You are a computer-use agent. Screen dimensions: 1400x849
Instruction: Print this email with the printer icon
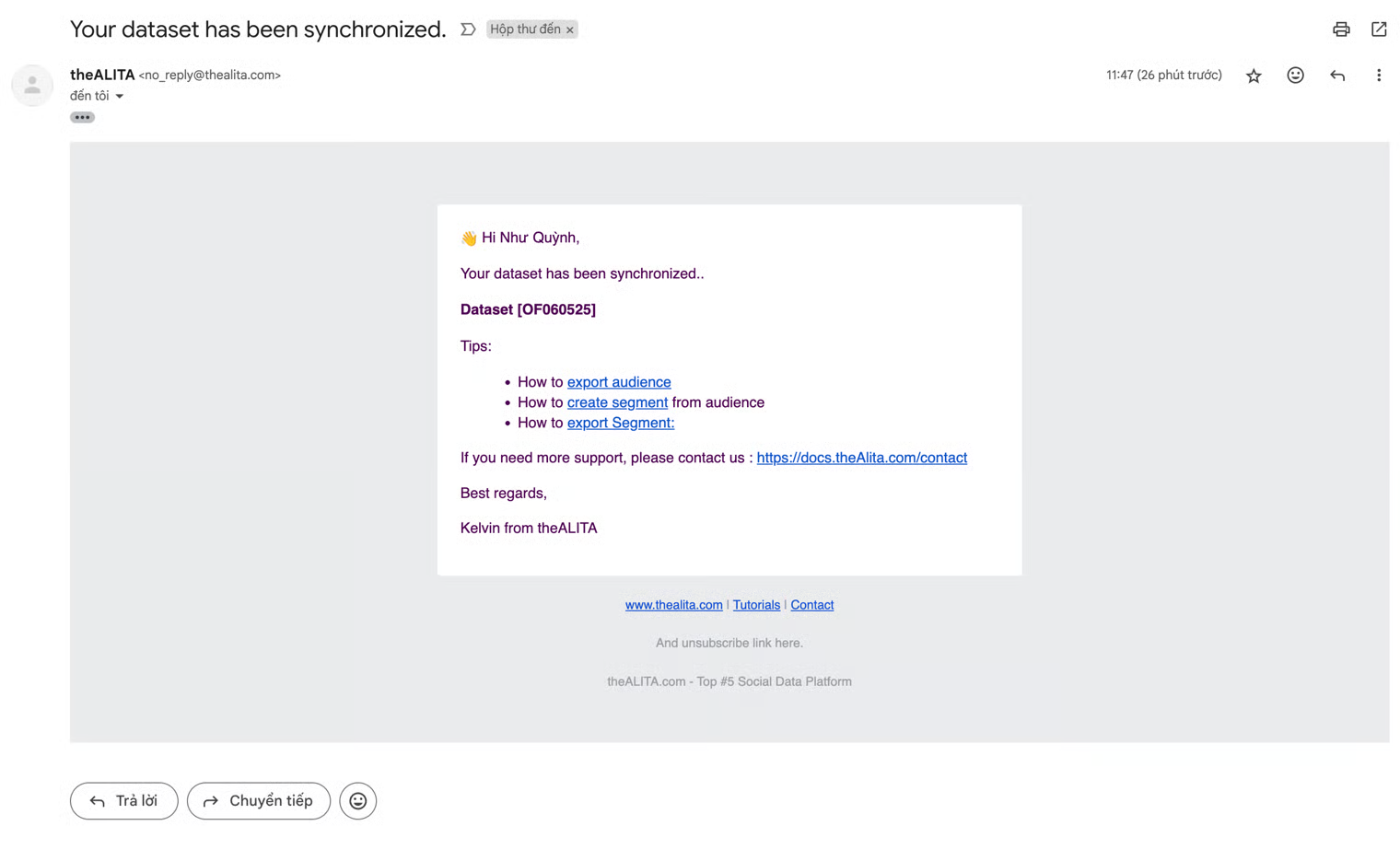[1341, 29]
